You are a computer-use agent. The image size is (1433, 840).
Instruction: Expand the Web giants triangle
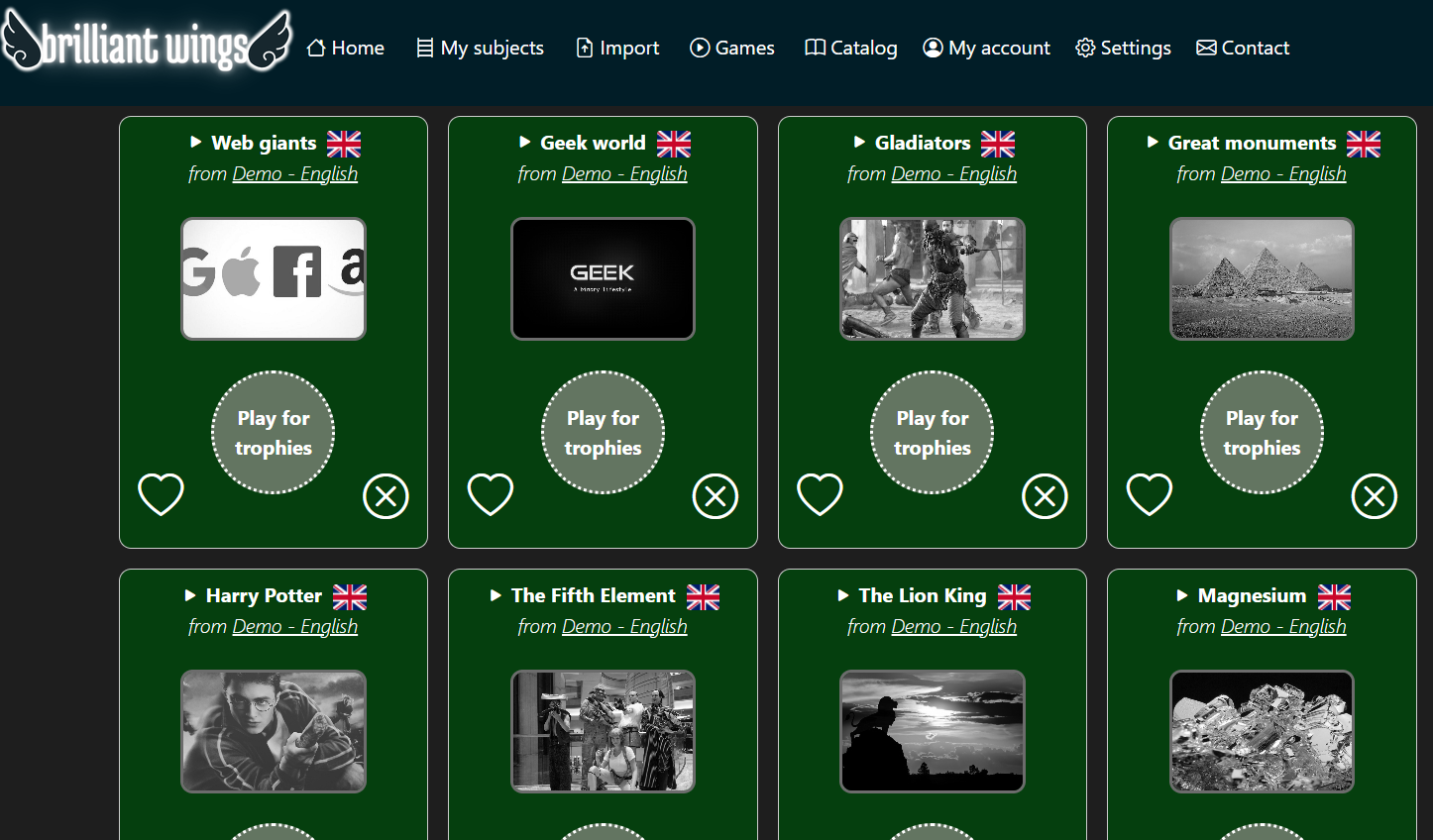click(x=196, y=143)
